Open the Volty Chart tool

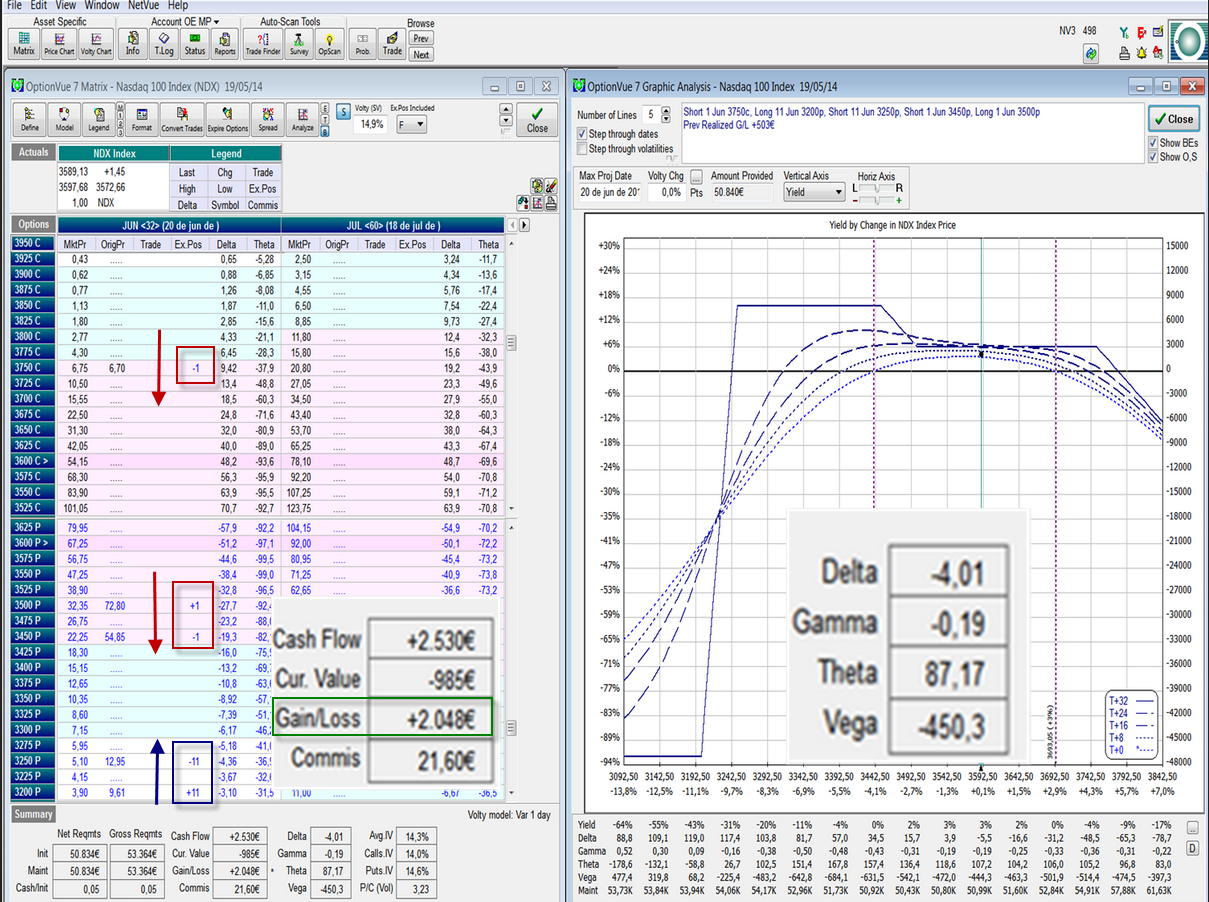(x=94, y=42)
